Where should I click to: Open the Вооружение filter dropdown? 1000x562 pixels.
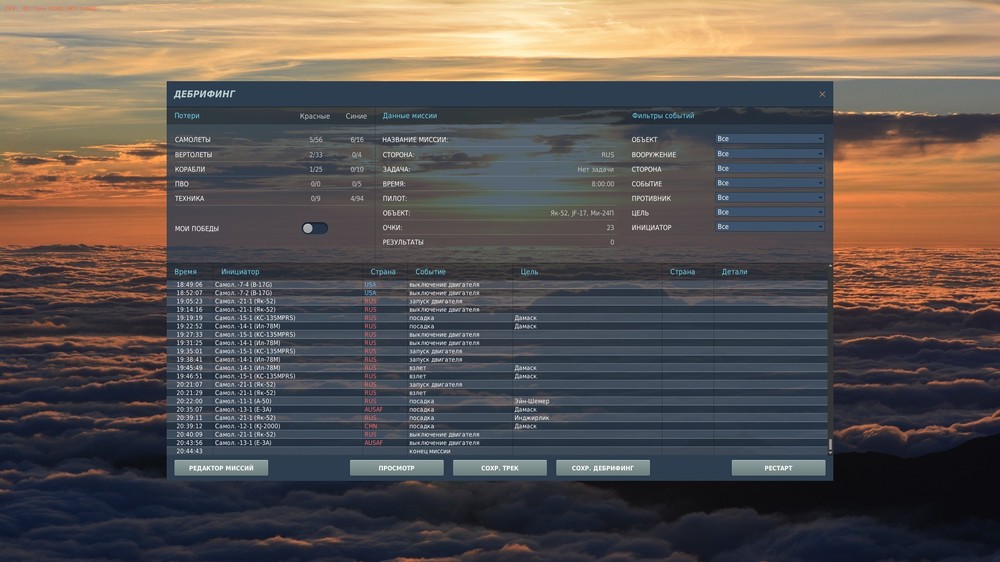pos(769,154)
